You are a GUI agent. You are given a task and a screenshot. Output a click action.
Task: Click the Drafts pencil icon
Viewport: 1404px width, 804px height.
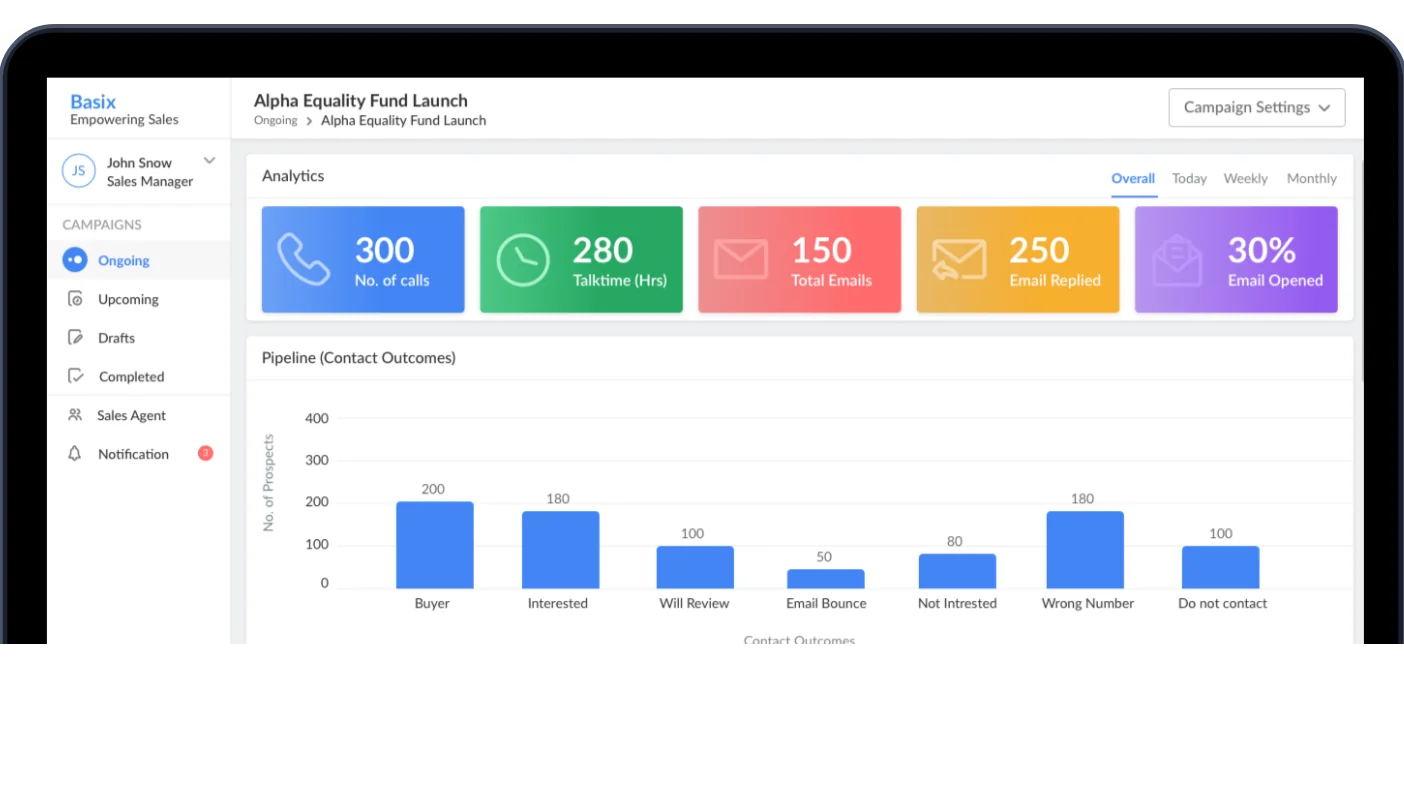click(75, 338)
